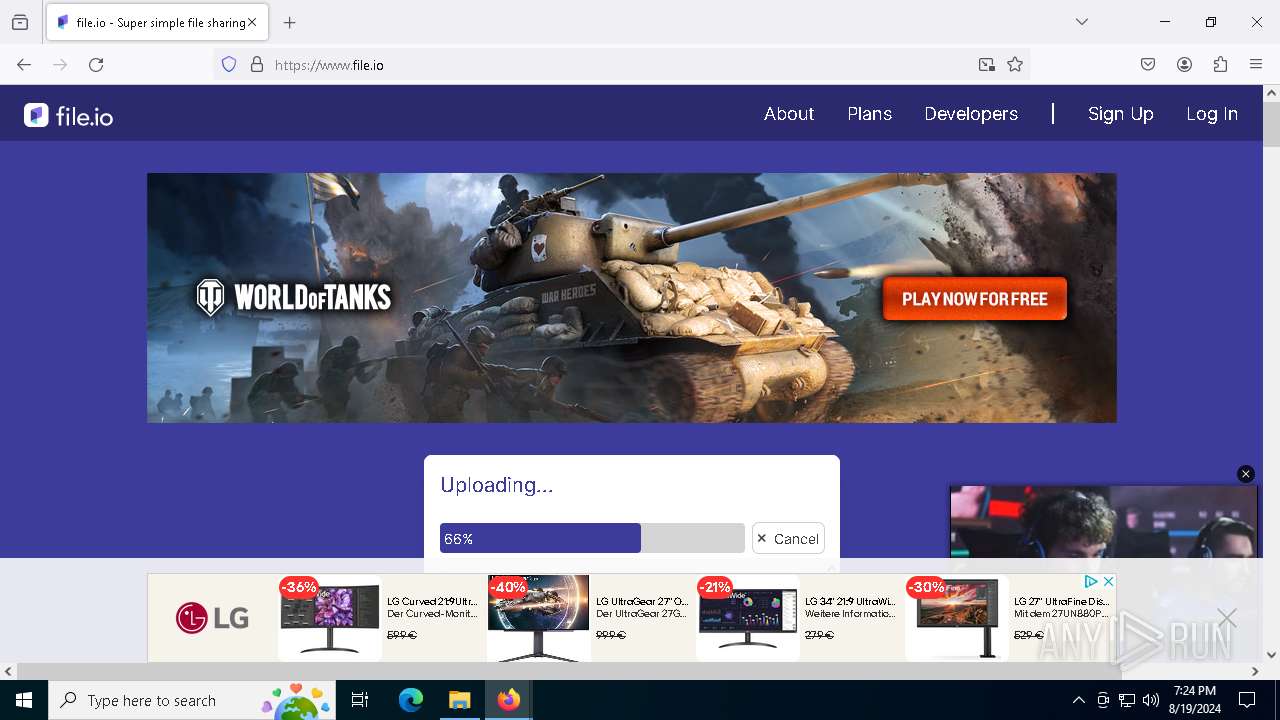Click the 66% upload progress bar
The image size is (1280, 720).
click(592, 538)
